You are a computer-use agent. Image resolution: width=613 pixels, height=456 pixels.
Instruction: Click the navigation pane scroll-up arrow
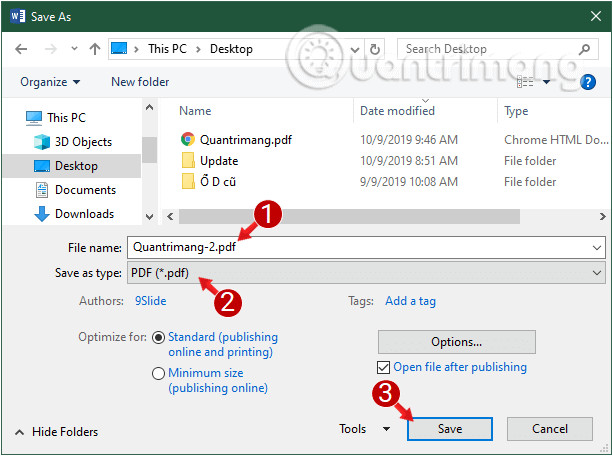coord(149,107)
